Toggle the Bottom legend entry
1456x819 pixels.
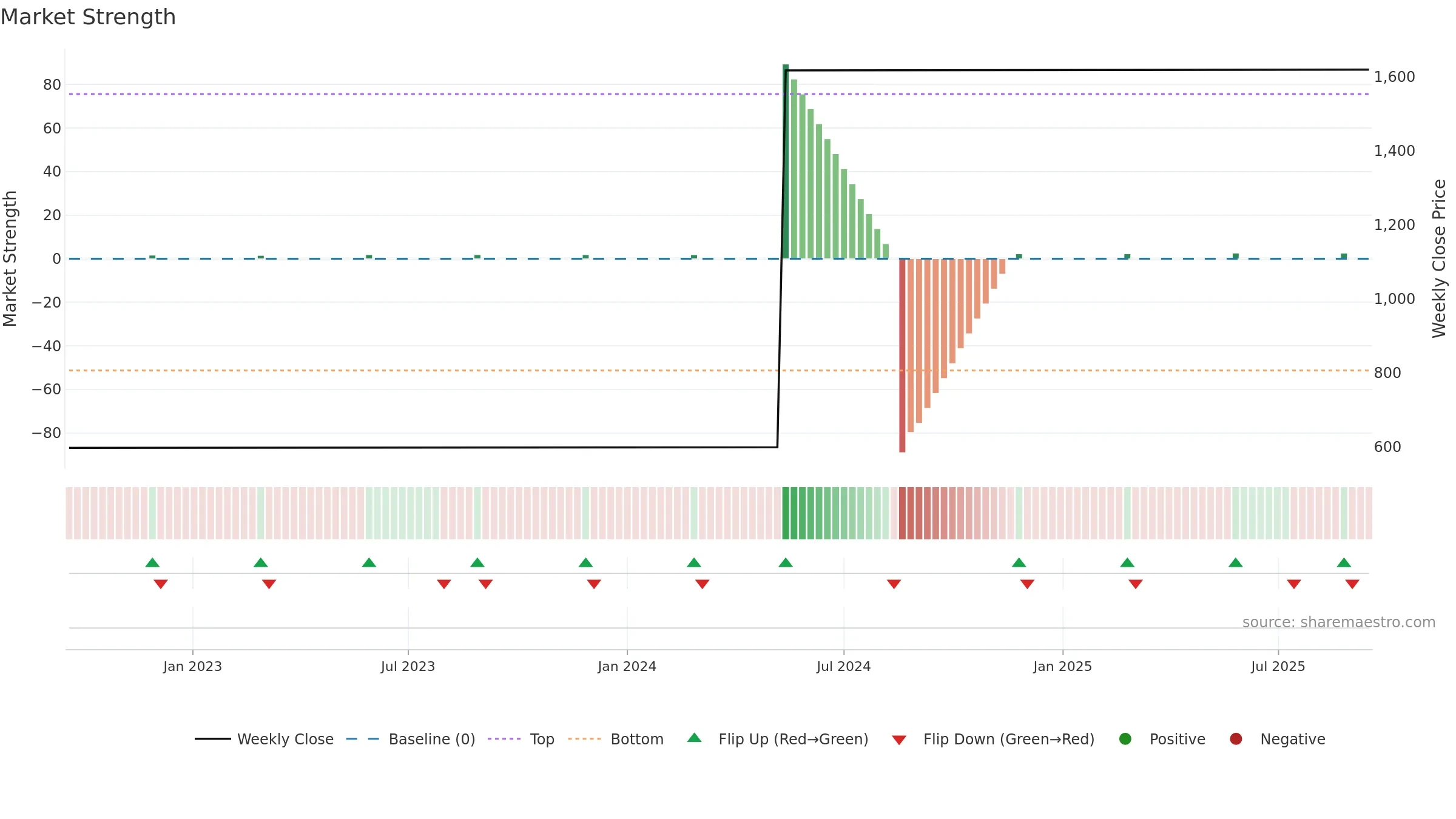pyautogui.click(x=616, y=739)
